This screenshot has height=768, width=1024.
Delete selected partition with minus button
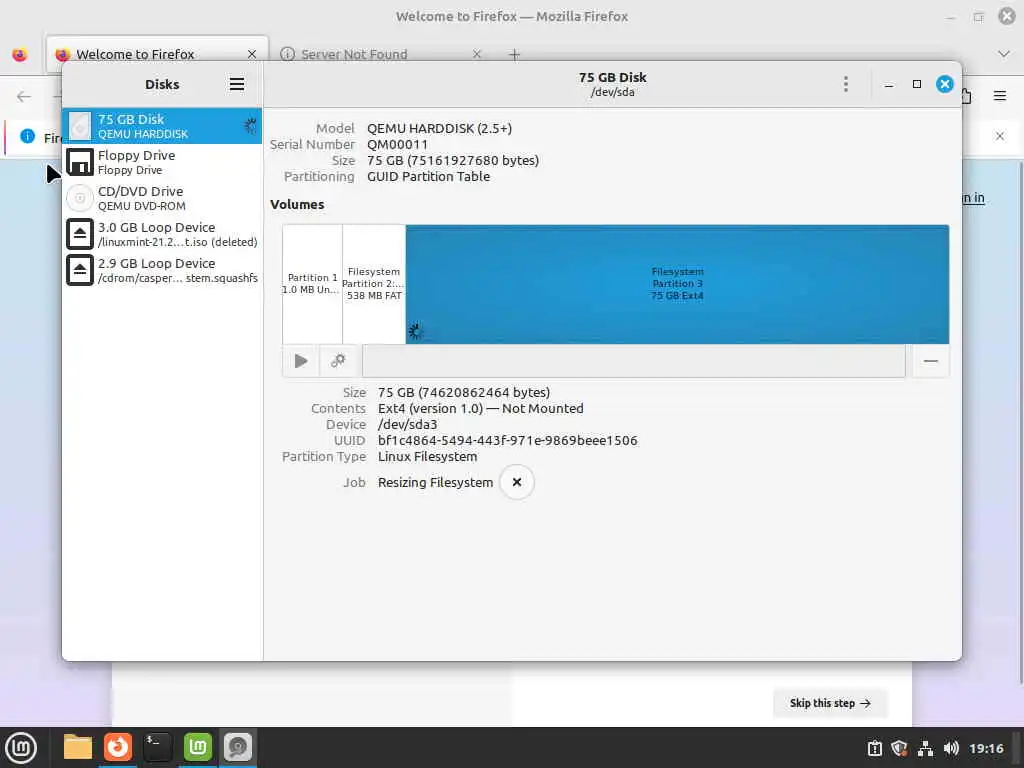931,361
